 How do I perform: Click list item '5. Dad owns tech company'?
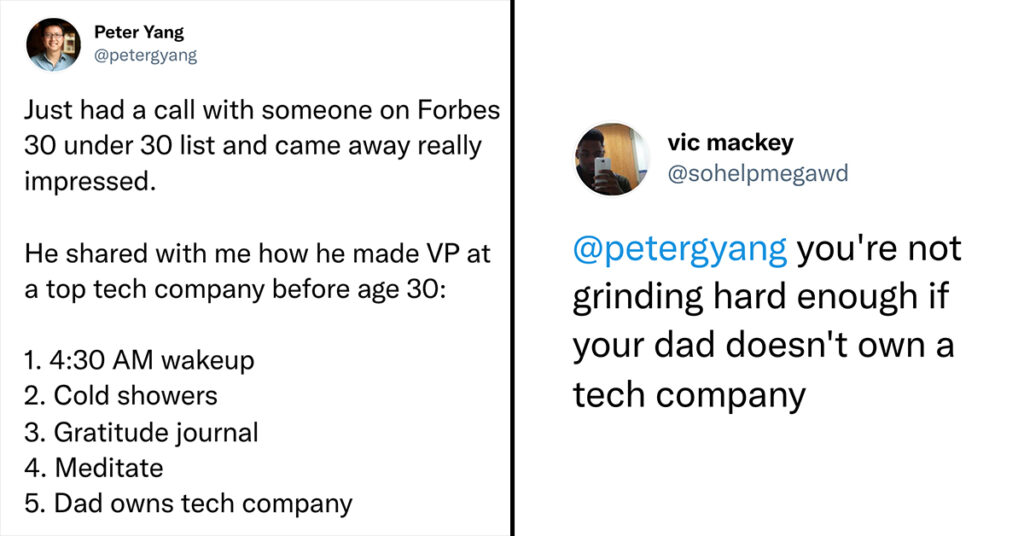188,504
